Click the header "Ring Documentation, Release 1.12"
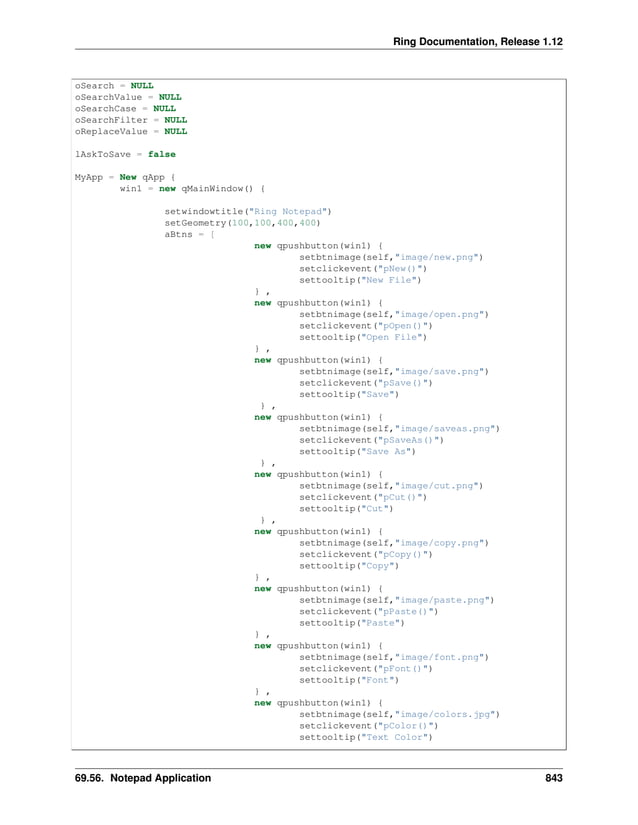The height and width of the screenshot is (825, 638). (x=478, y=42)
